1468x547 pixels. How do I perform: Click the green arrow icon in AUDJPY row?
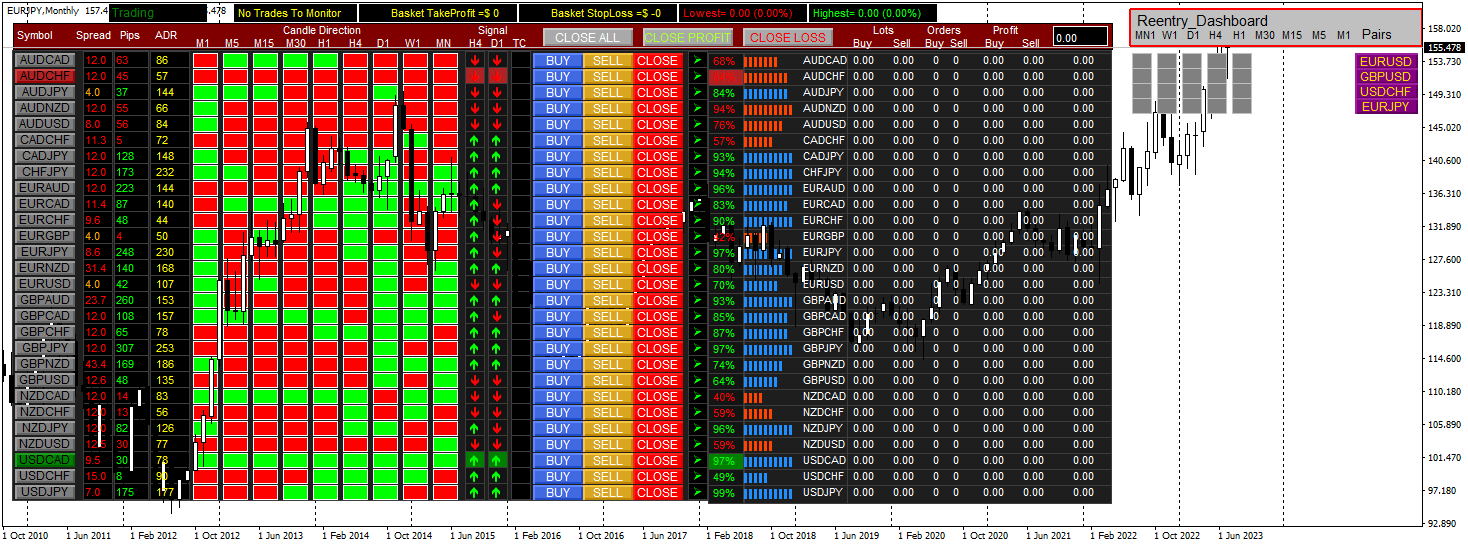[698, 93]
